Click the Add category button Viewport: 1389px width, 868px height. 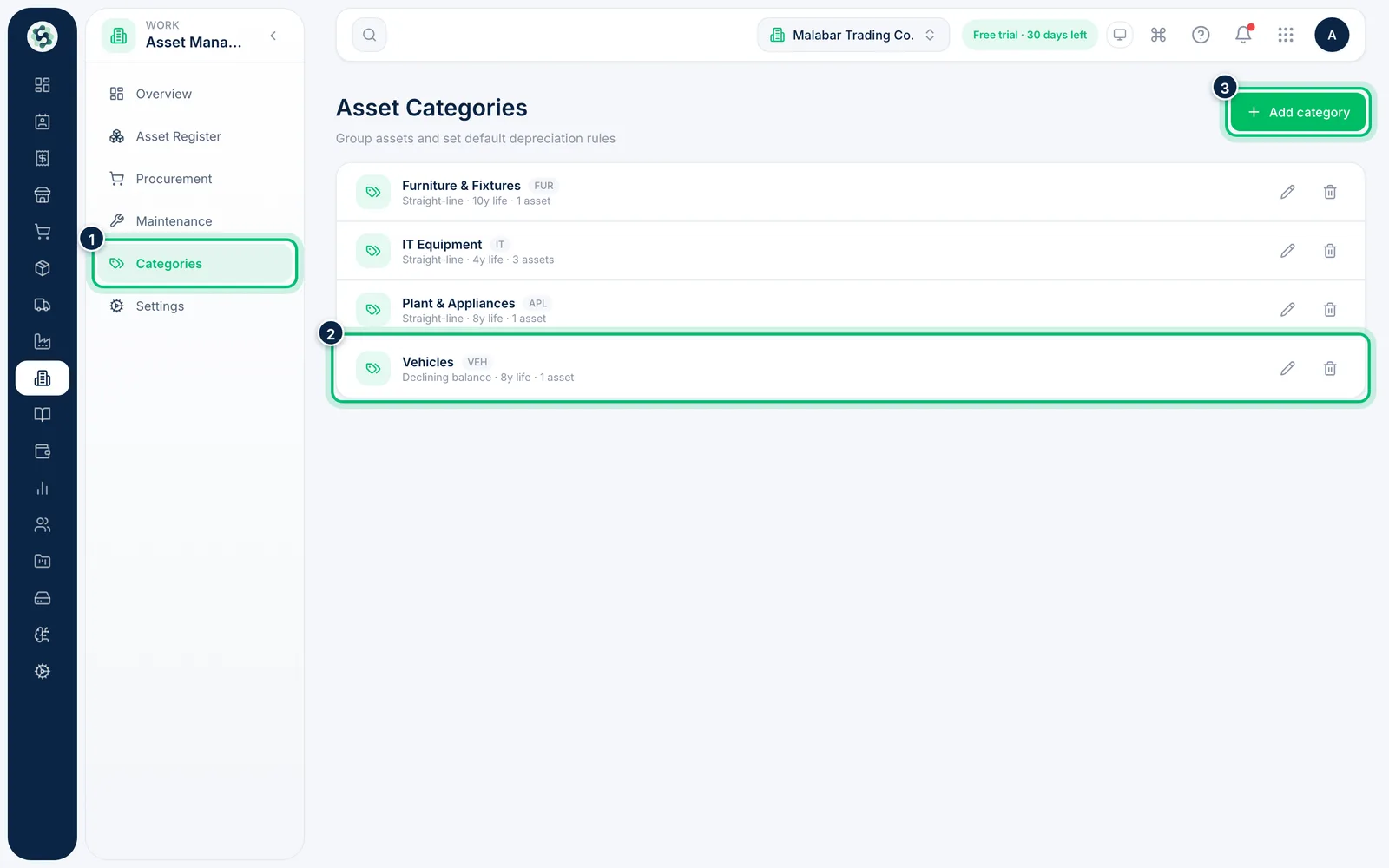tap(1298, 112)
